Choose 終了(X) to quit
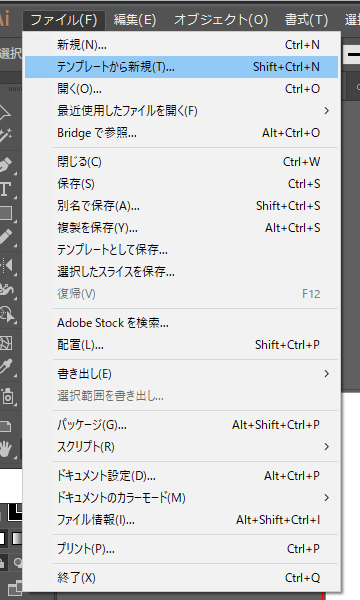This screenshot has width=360, height=600. (x=181, y=578)
